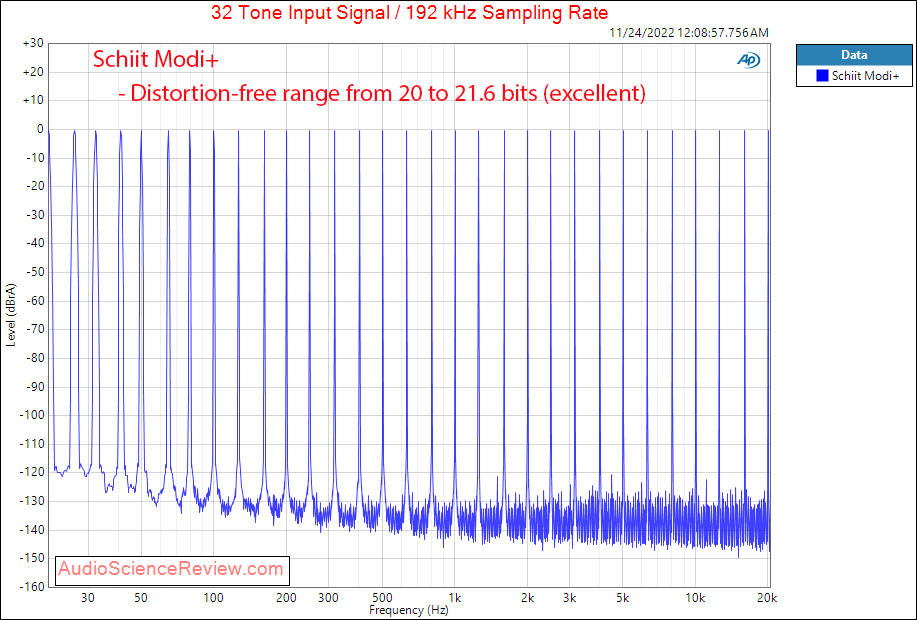917x620 pixels.
Task: Click the 2k frequency axis tick label
Action: (x=527, y=598)
